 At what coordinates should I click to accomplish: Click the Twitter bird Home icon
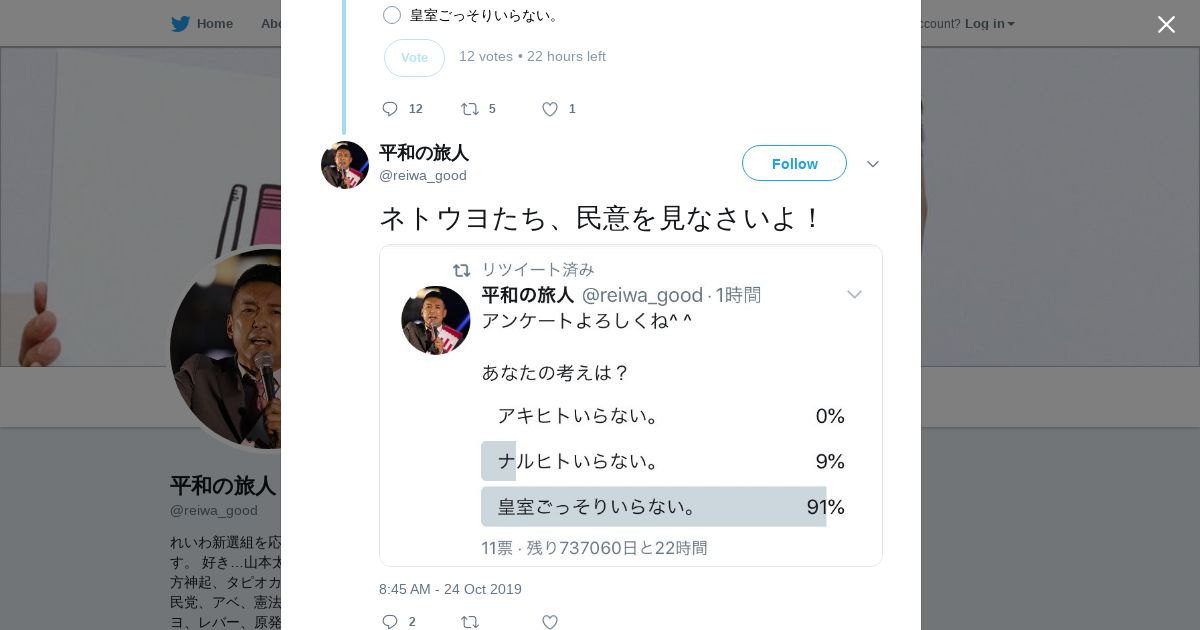[x=180, y=24]
